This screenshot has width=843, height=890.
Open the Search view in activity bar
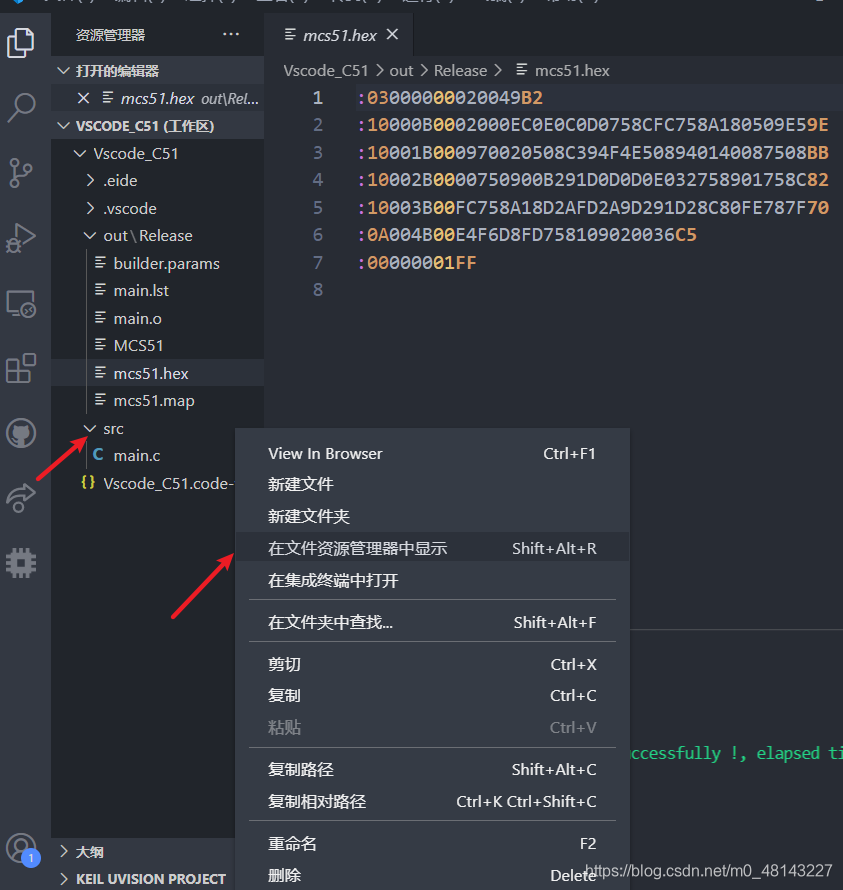click(x=21, y=108)
